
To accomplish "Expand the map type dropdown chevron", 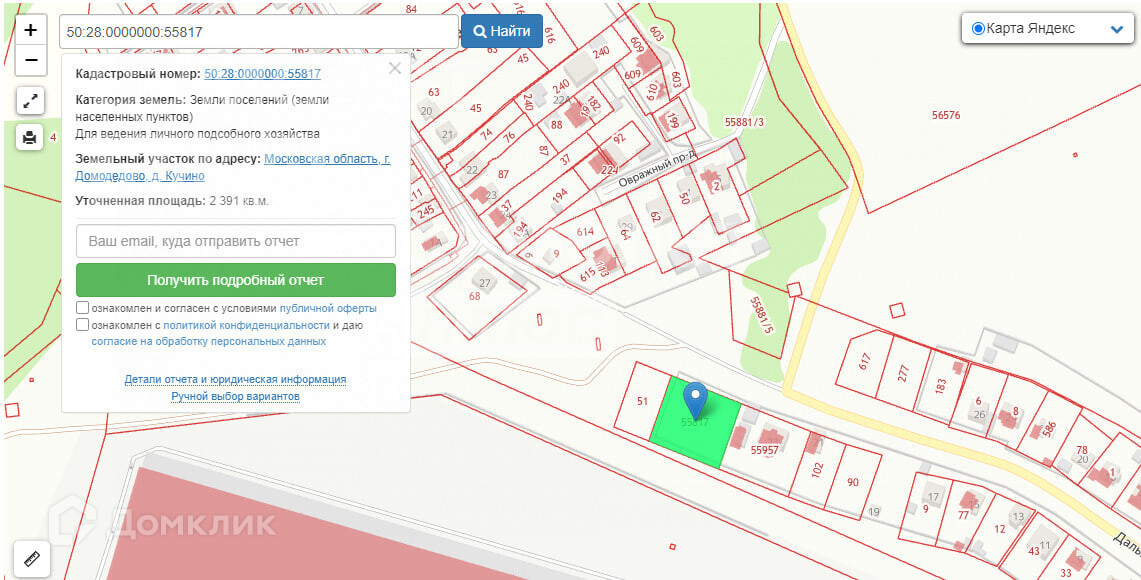I will point(1117,29).
